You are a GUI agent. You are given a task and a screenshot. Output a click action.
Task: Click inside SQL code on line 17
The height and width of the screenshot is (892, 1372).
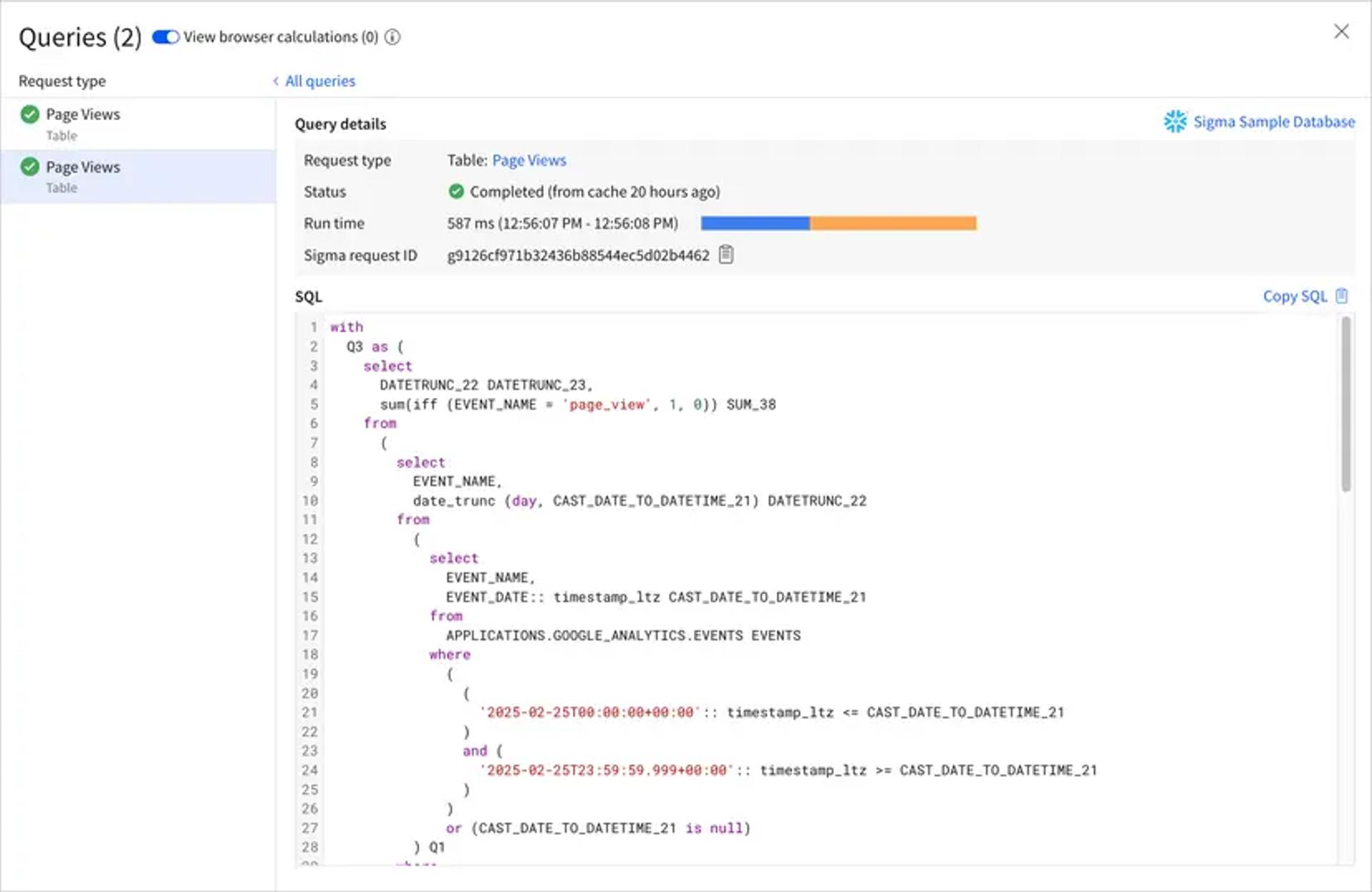pyautogui.click(x=623, y=635)
